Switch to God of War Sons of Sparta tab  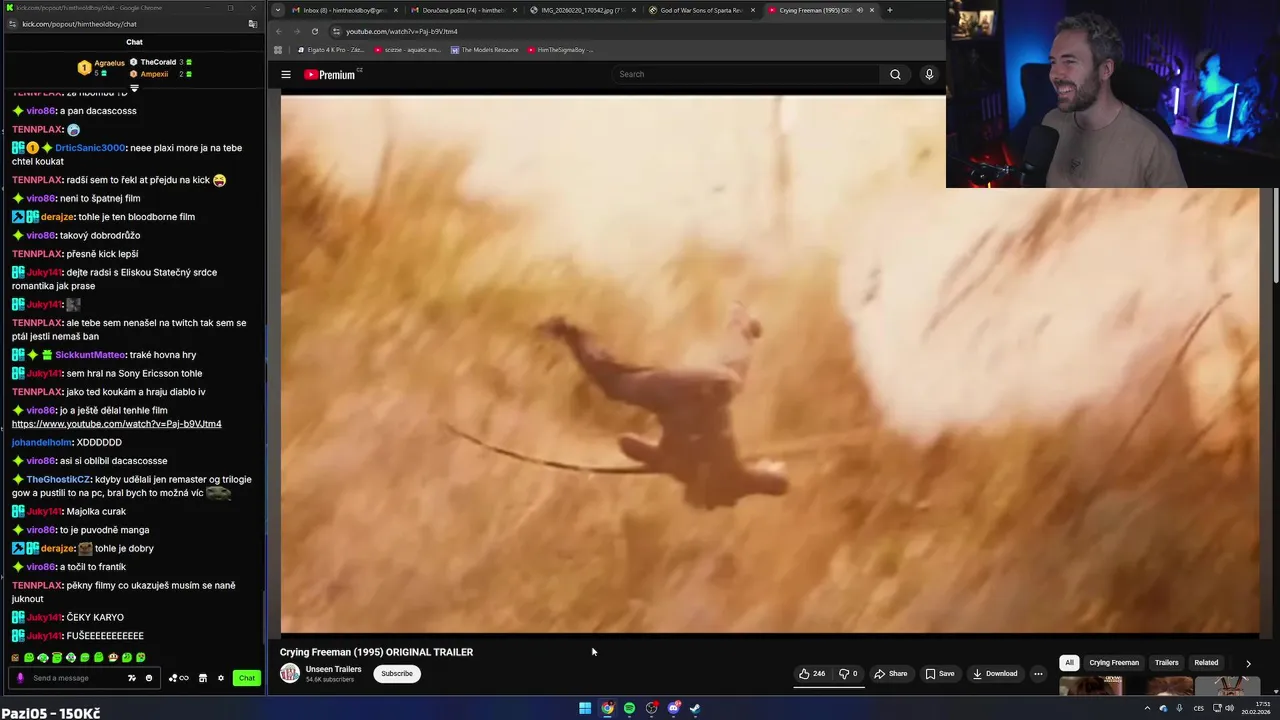pos(700,10)
